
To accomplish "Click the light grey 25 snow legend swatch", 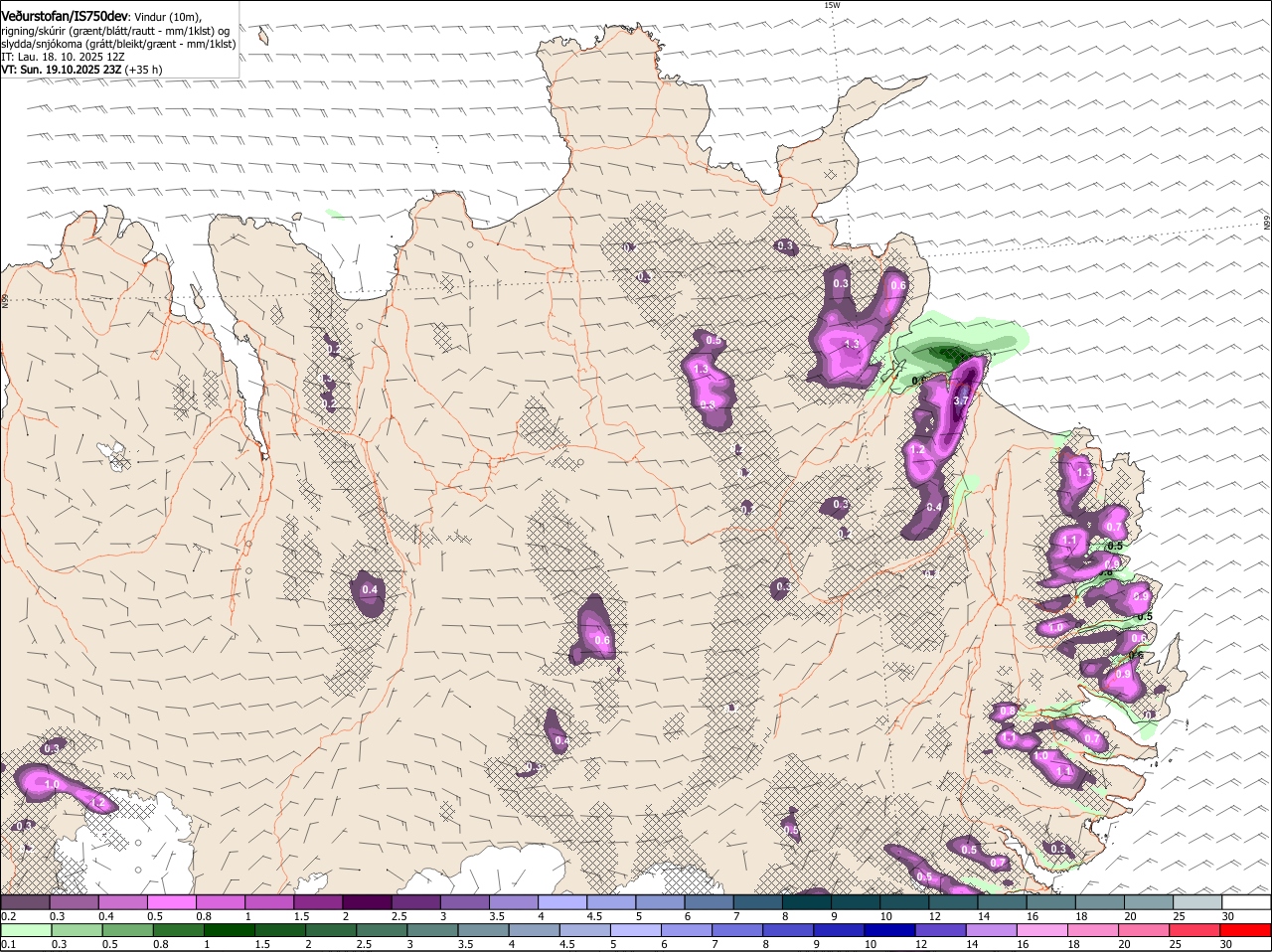I will [x=1198, y=902].
